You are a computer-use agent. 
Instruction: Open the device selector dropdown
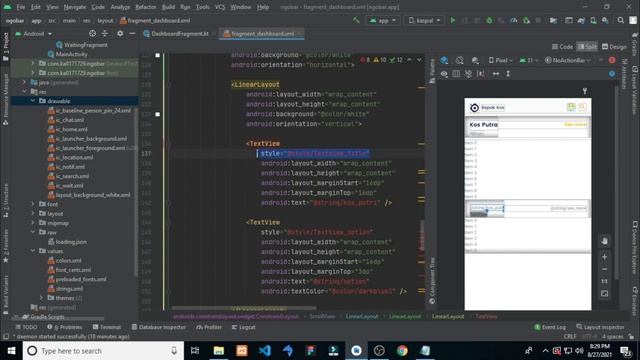[424, 20]
